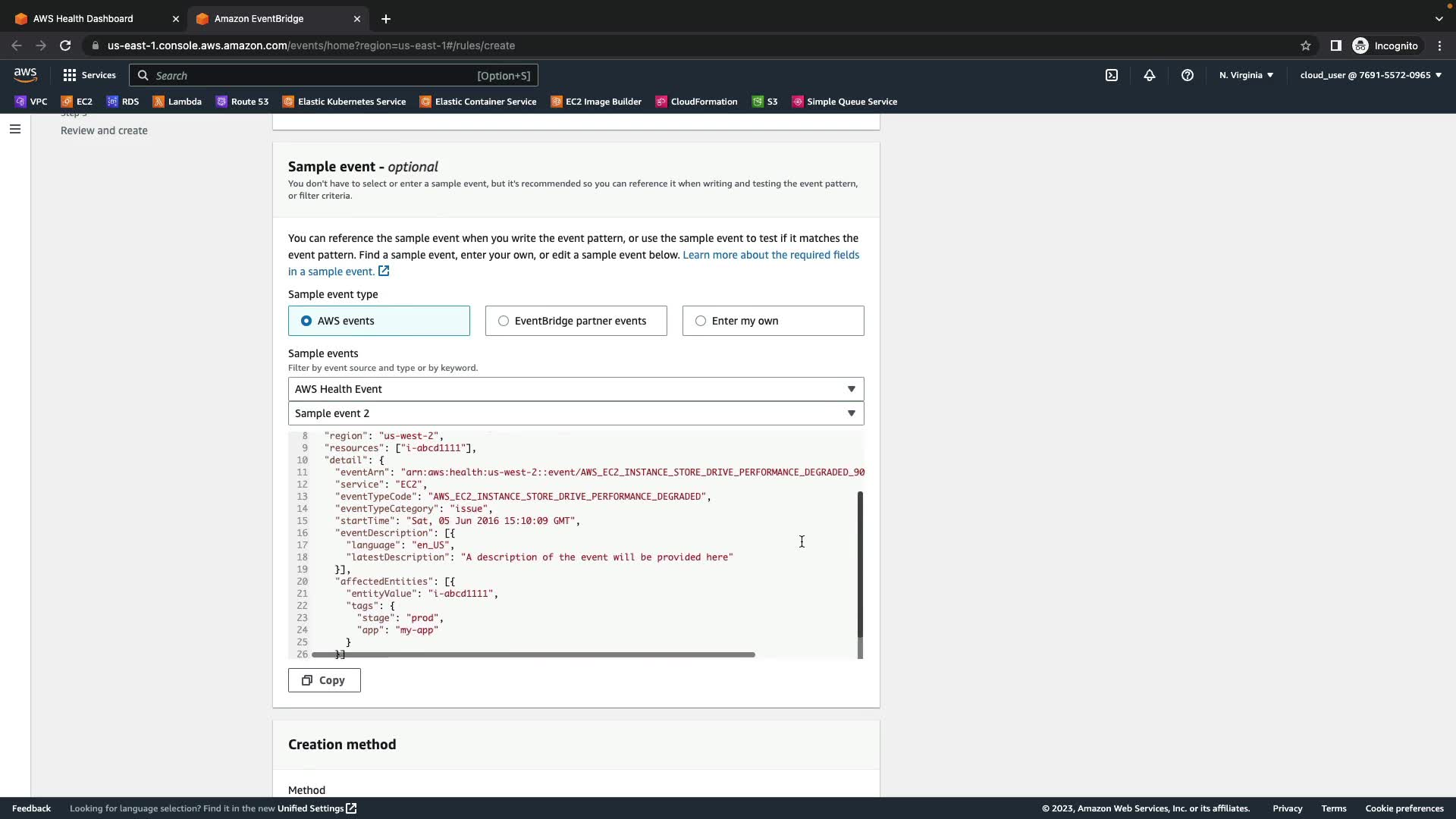Select EventBridge partner events option
1456x819 pixels.
pyautogui.click(x=504, y=321)
